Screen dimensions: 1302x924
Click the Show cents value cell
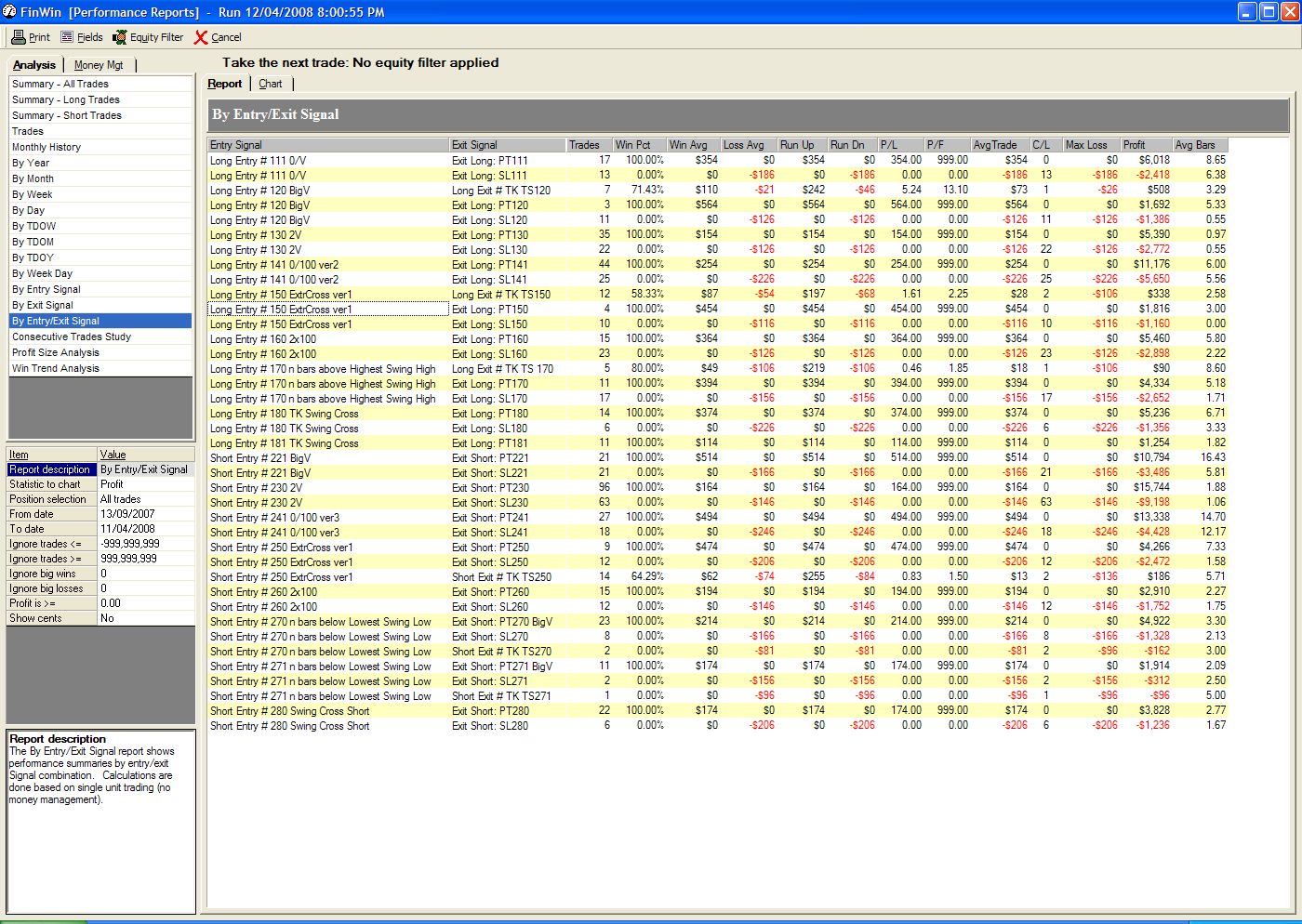[x=146, y=618]
